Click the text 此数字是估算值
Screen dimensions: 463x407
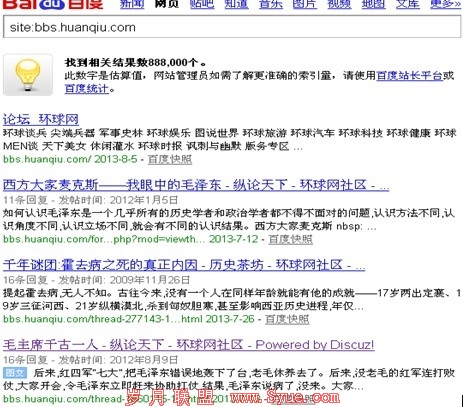point(103,76)
